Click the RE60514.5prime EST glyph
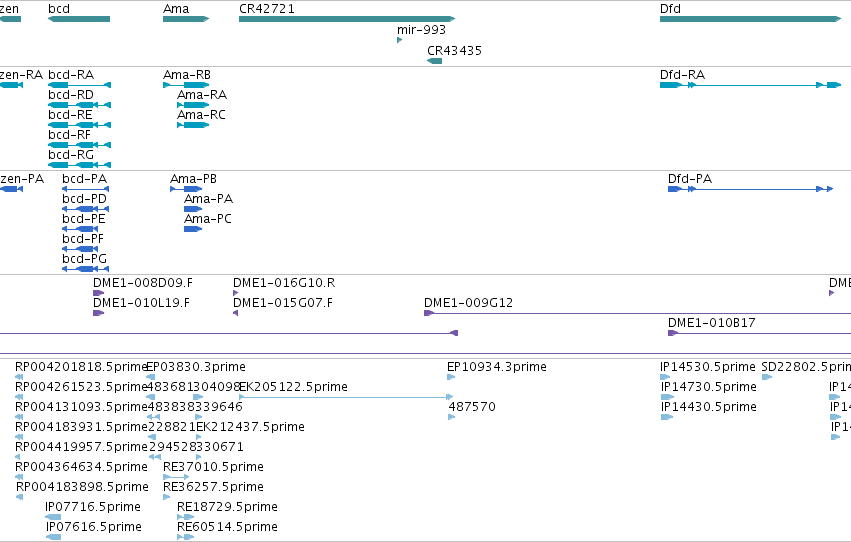 coord(185,537)
